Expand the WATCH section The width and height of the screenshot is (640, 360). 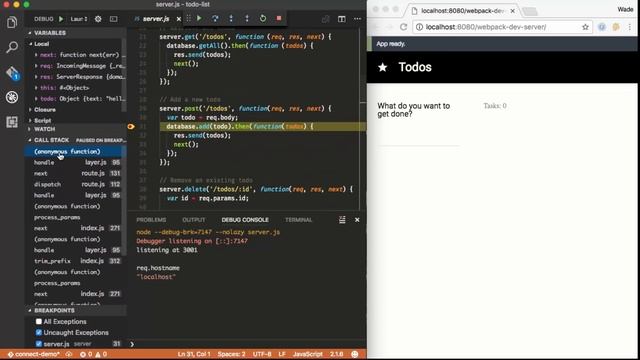44,129
